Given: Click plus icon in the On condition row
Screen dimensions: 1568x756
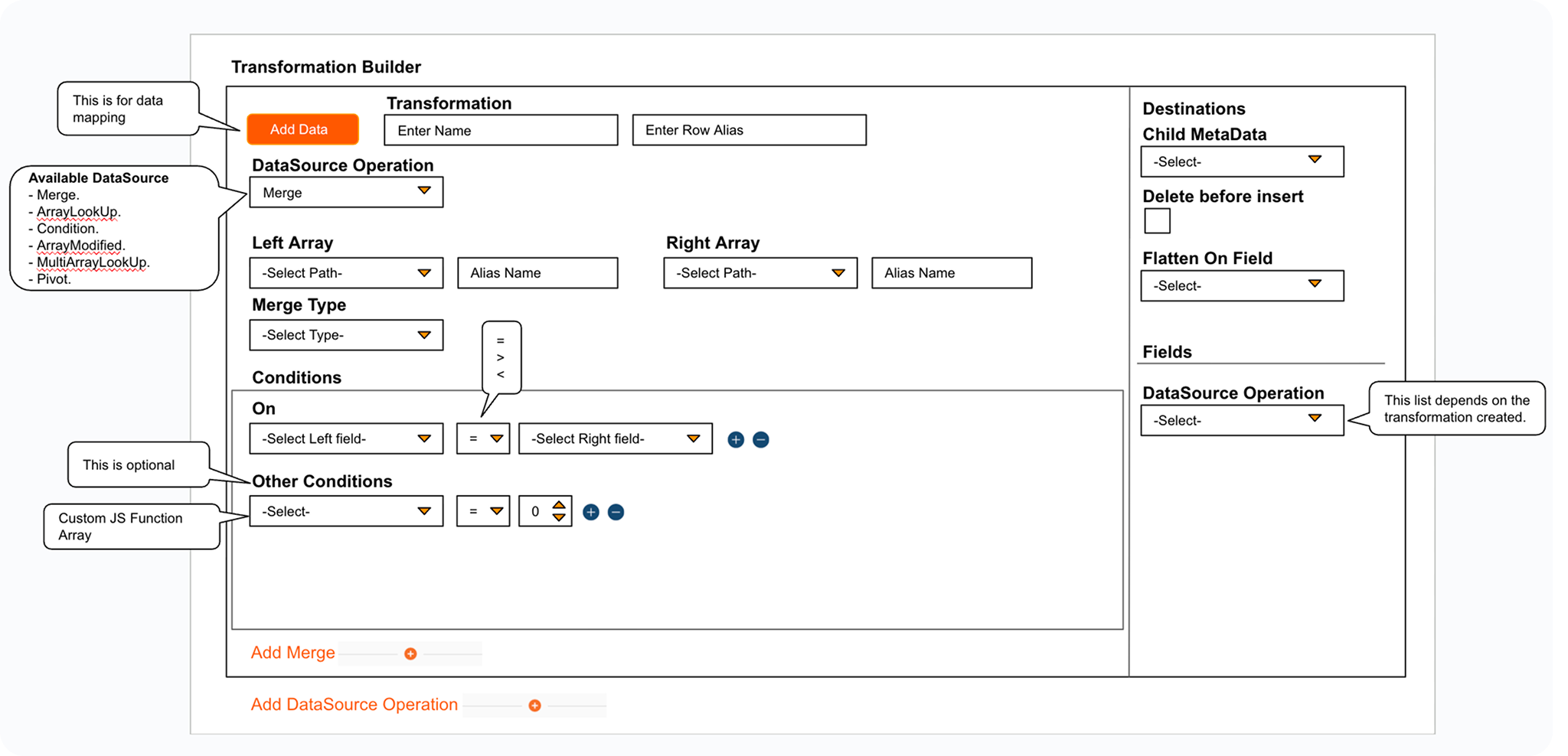Looking at the screenshot, I should [736, 439].
